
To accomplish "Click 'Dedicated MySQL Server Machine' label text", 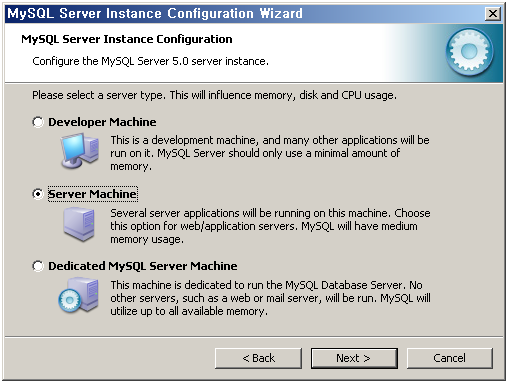I will [x=143, y=266].
